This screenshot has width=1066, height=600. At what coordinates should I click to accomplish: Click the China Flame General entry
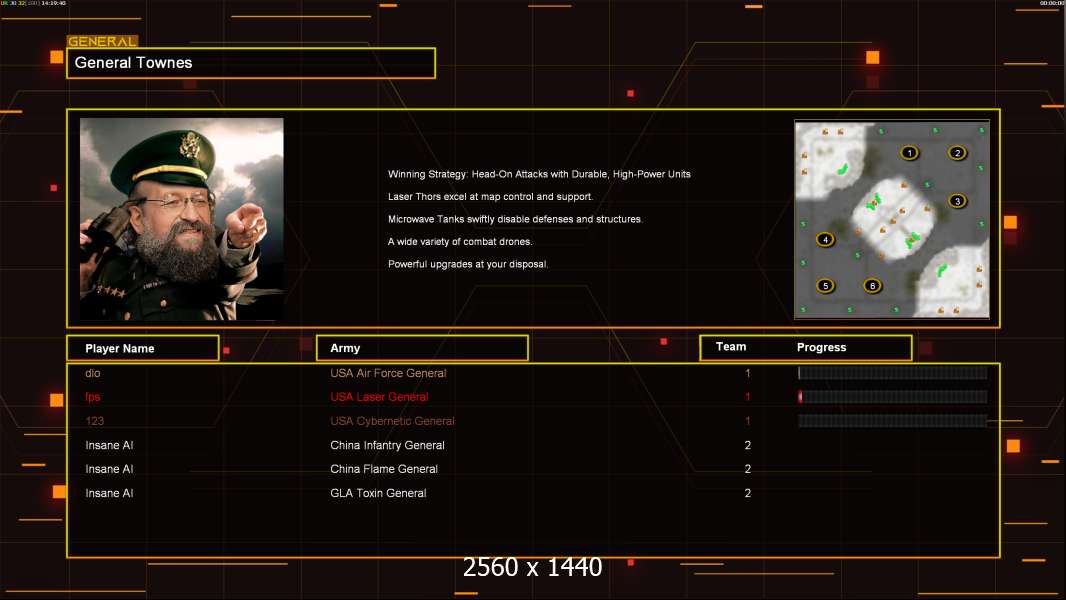[384, 469]
